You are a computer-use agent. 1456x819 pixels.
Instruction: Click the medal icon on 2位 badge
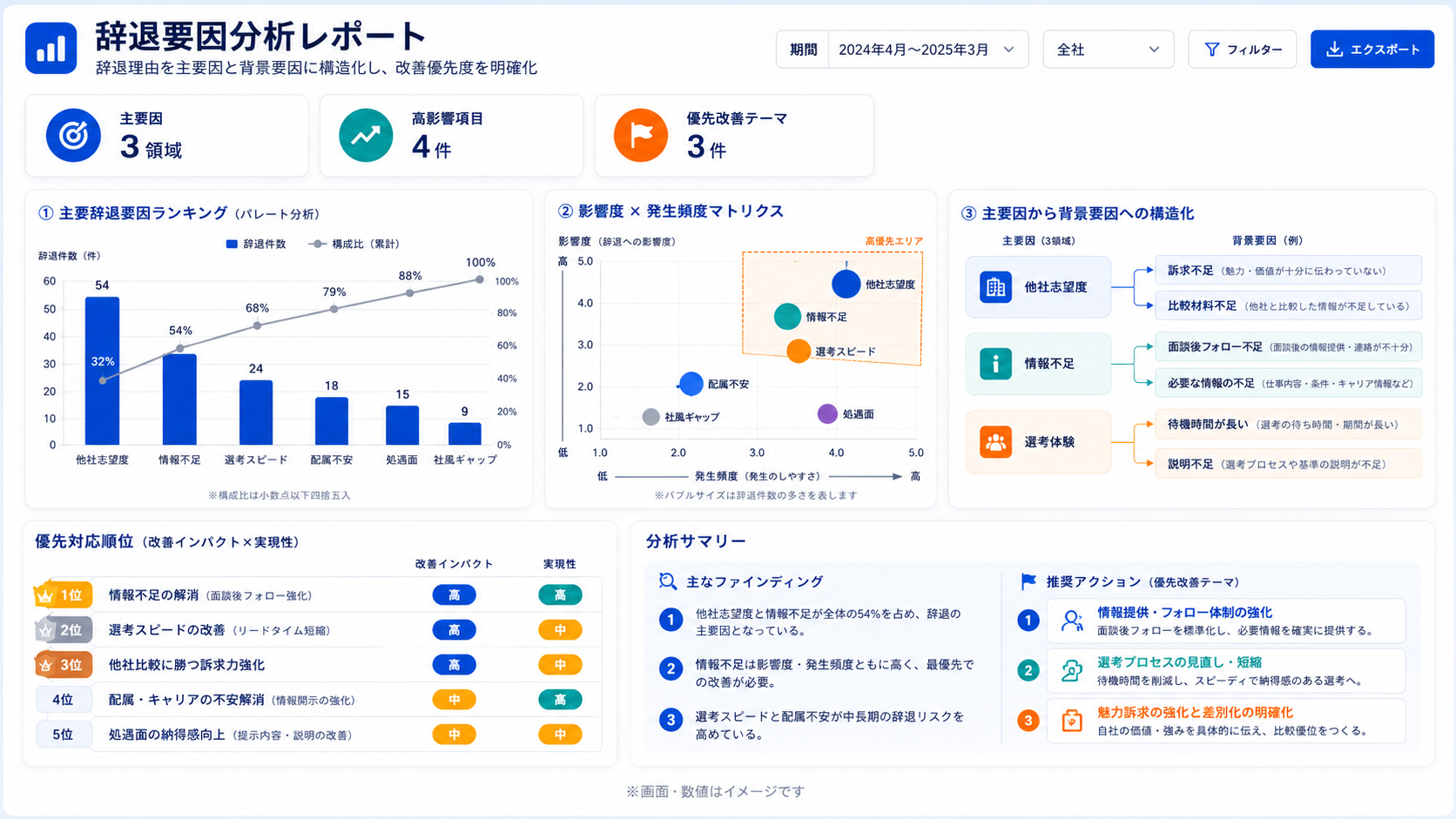coord(45,630)
